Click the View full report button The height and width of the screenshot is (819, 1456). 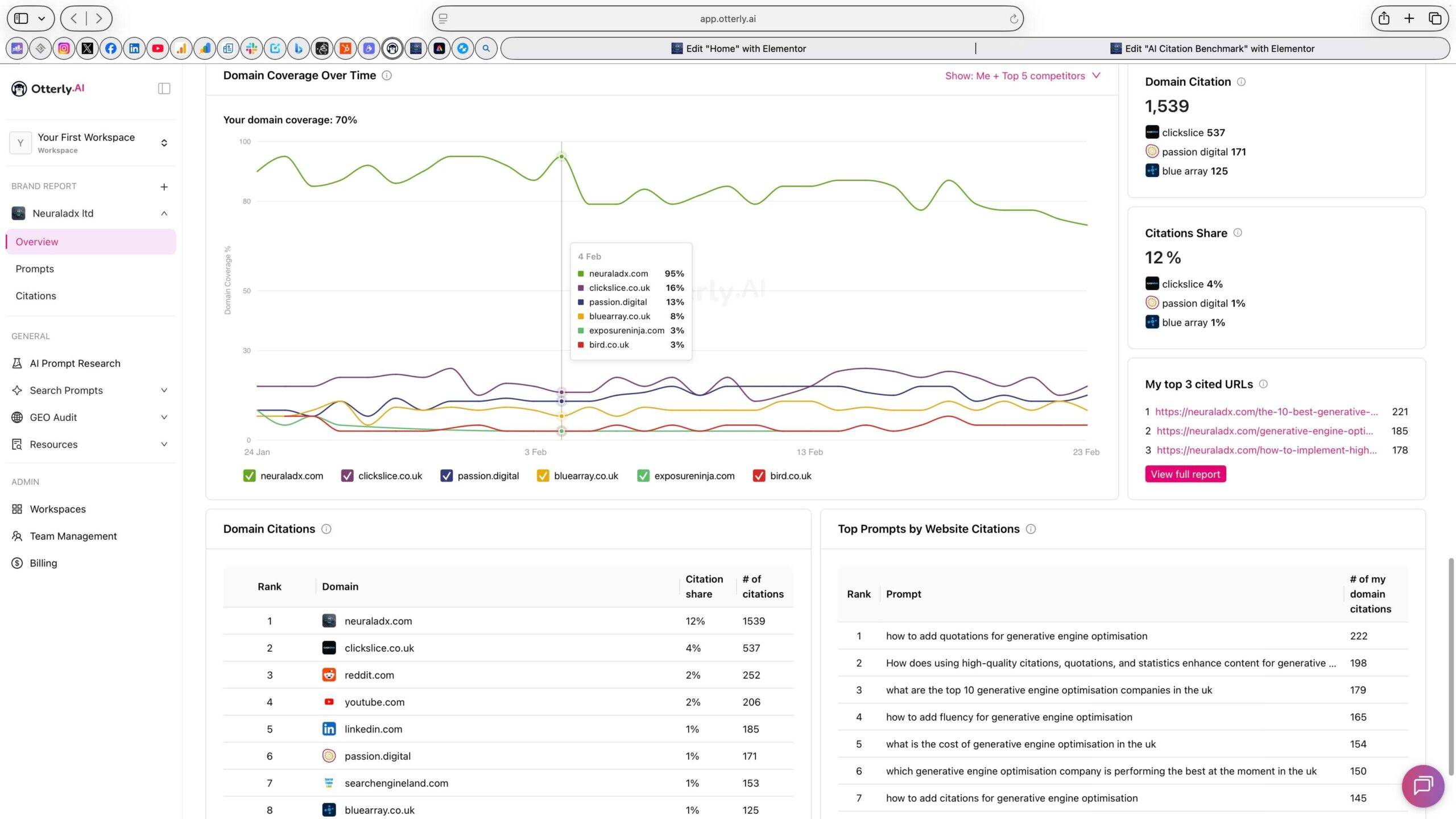coord(1185,474)
